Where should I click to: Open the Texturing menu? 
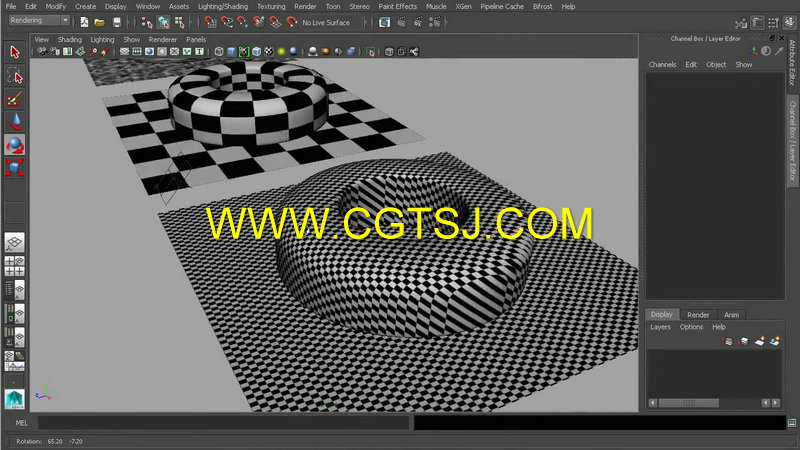tap(271, 7)
